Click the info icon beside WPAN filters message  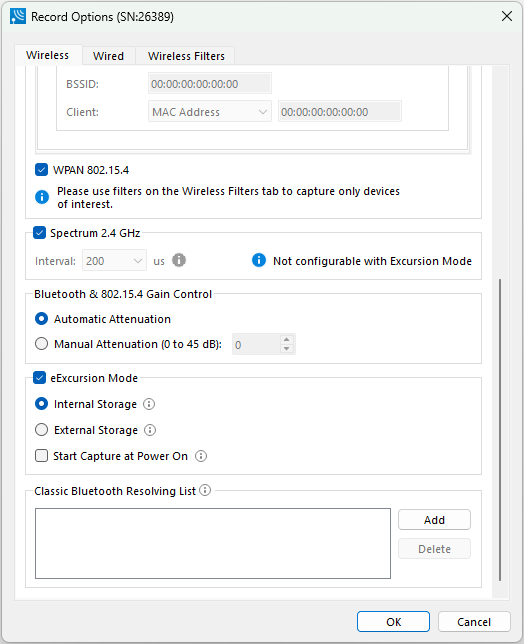pos(42,197)
